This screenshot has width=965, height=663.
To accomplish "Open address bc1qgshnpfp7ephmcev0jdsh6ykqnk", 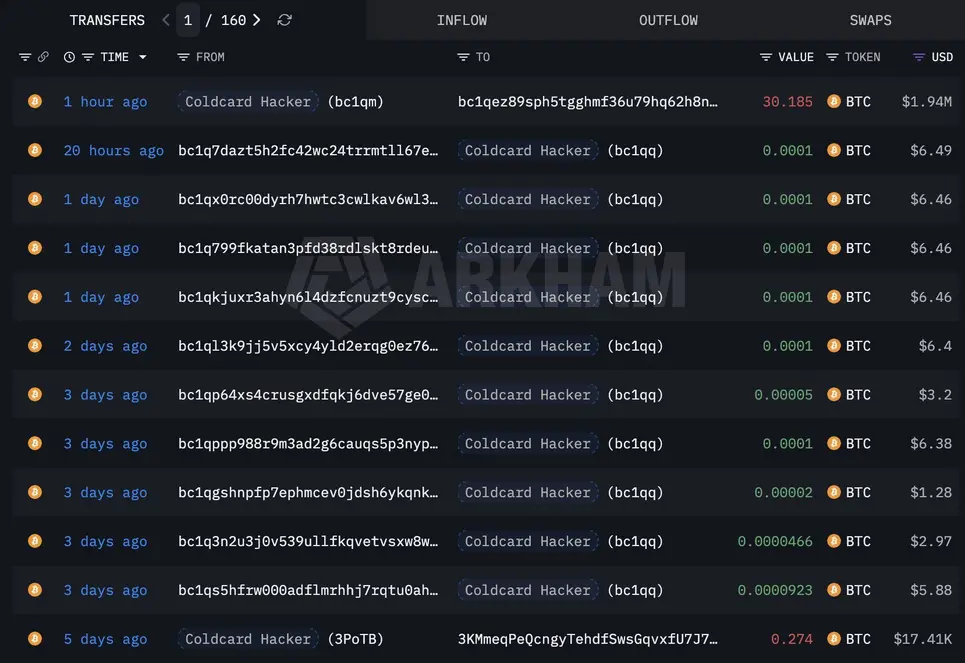I will (308, 492).
